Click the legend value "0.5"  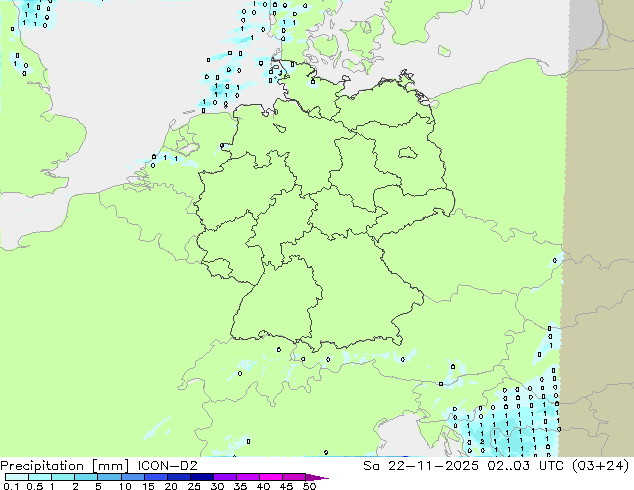point(34,486)
